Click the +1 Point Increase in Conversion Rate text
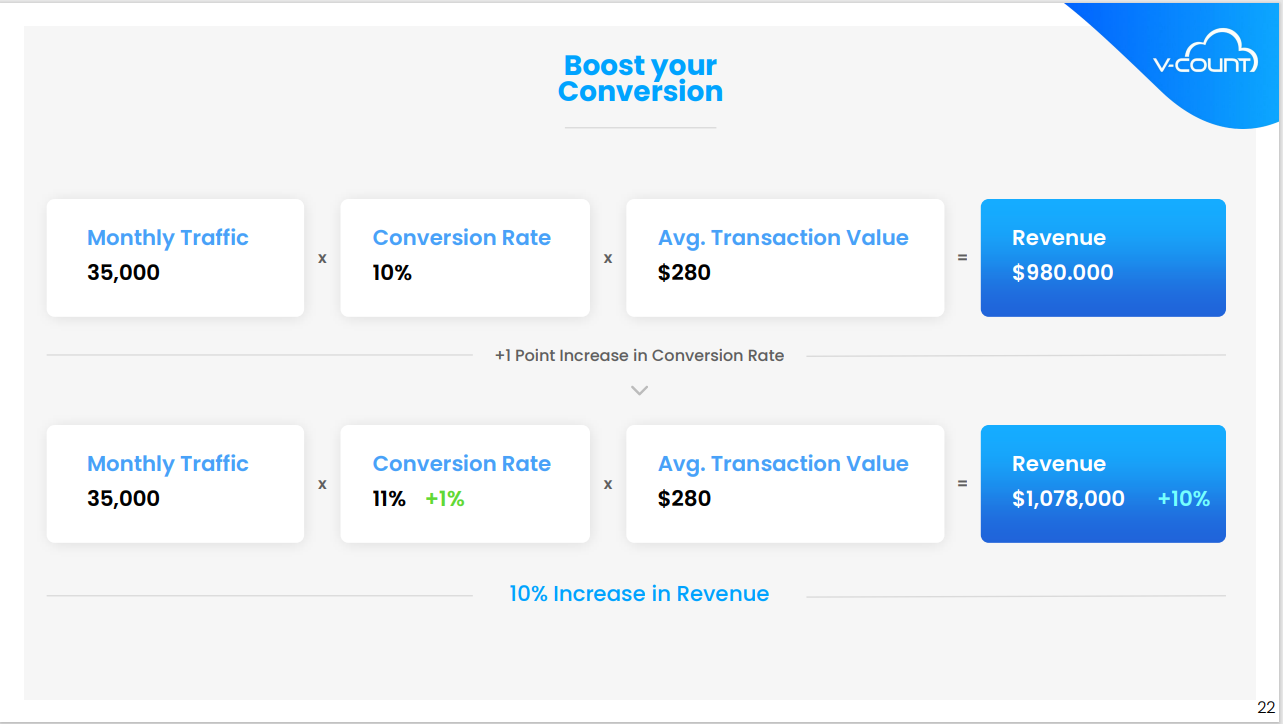 click(639, 355)
